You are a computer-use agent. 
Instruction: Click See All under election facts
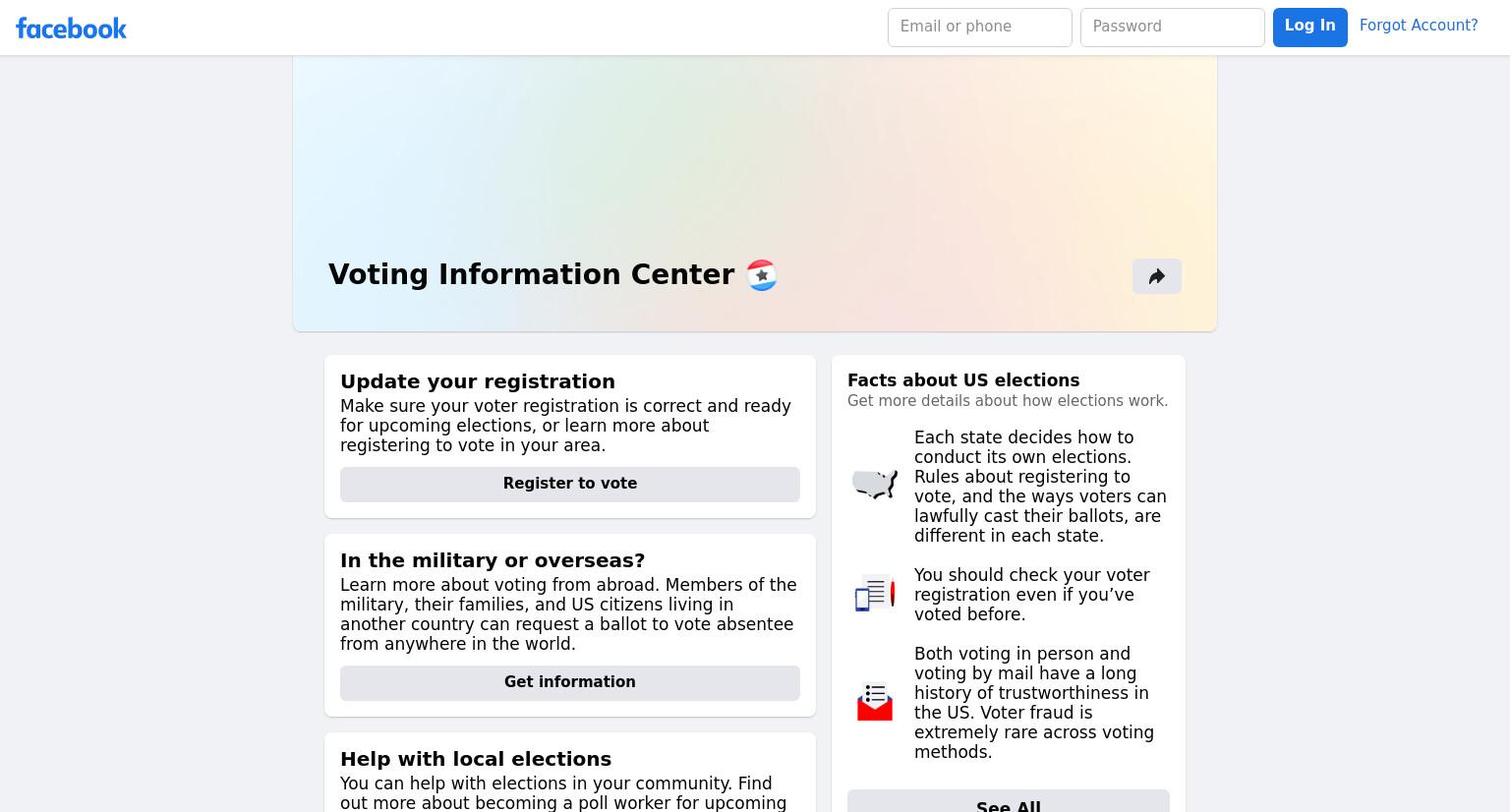[1009, 801]
